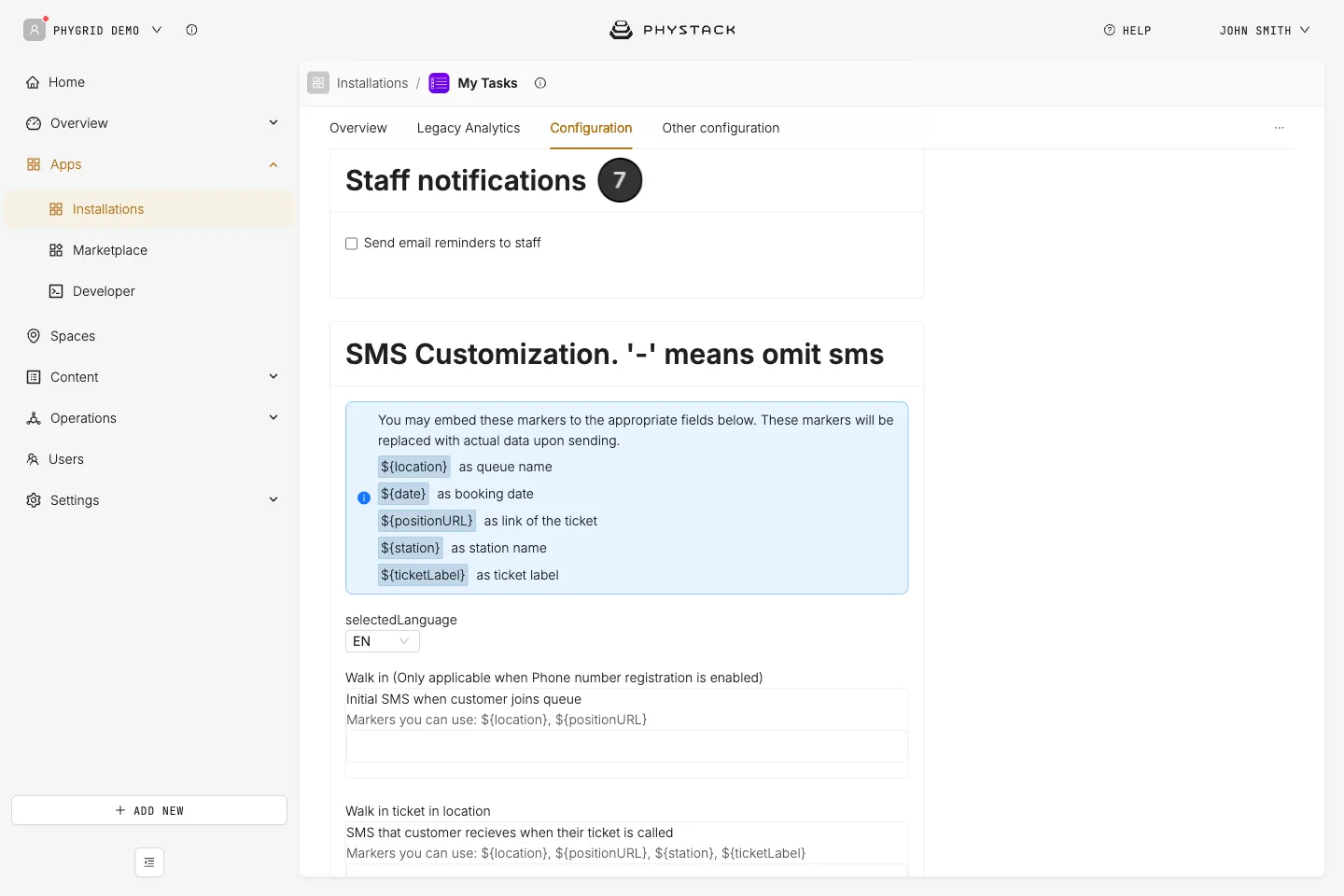
Task: Click the ${ticketLabel} marker chip
Action: (x=423, y=575)
